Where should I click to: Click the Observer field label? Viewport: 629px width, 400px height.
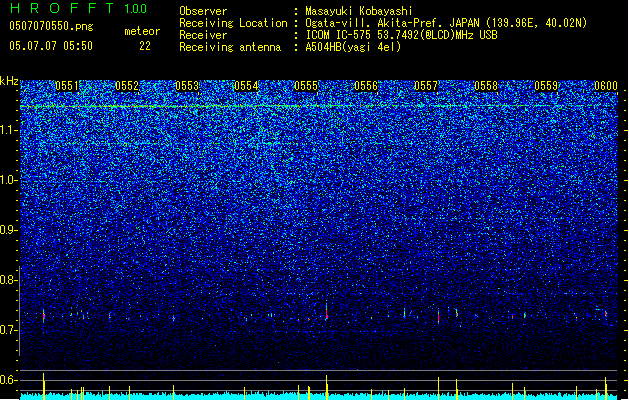(203, 11)
